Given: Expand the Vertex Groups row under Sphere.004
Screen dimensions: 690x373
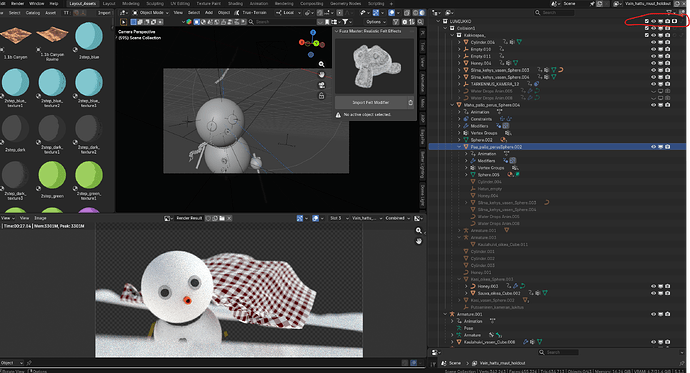Looking at the screenshot, I should coord(459,133).
